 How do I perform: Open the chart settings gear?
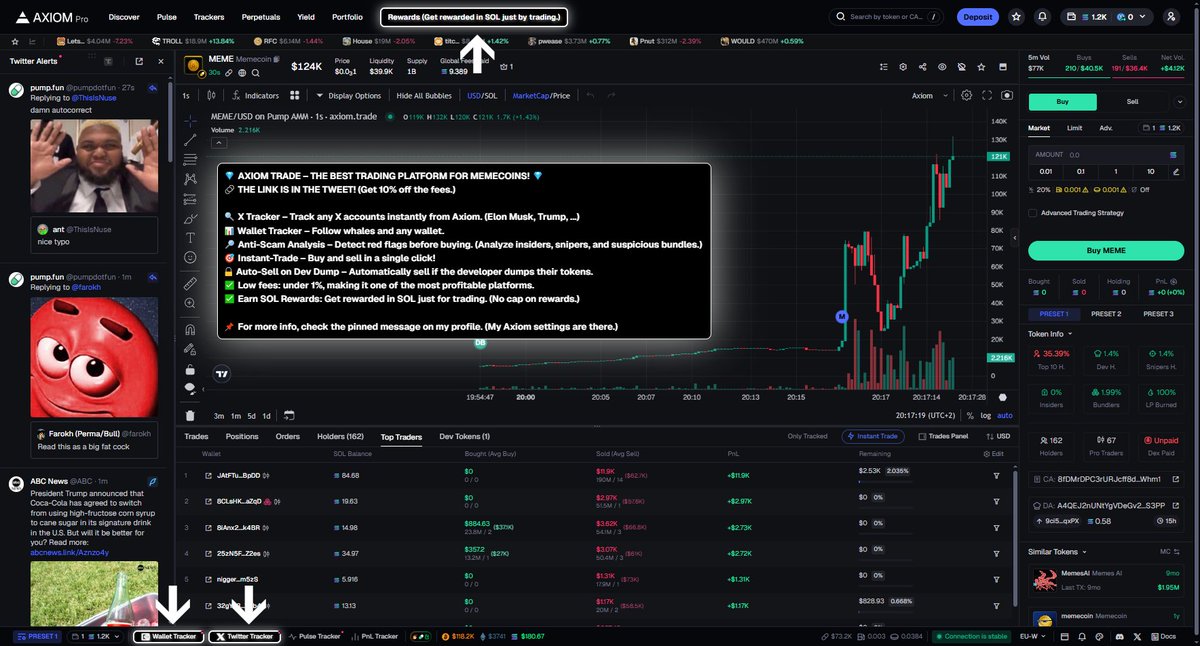[x=966, y=96]
